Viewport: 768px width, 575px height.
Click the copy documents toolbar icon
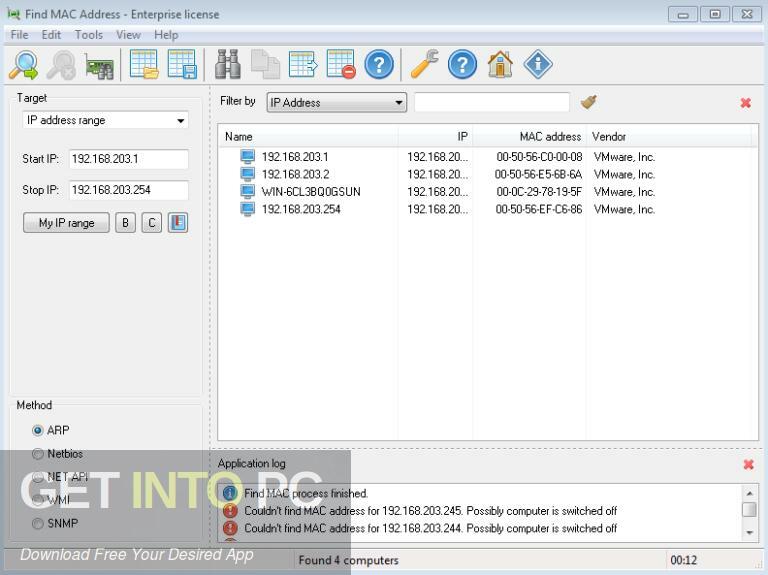pos(265,64)
